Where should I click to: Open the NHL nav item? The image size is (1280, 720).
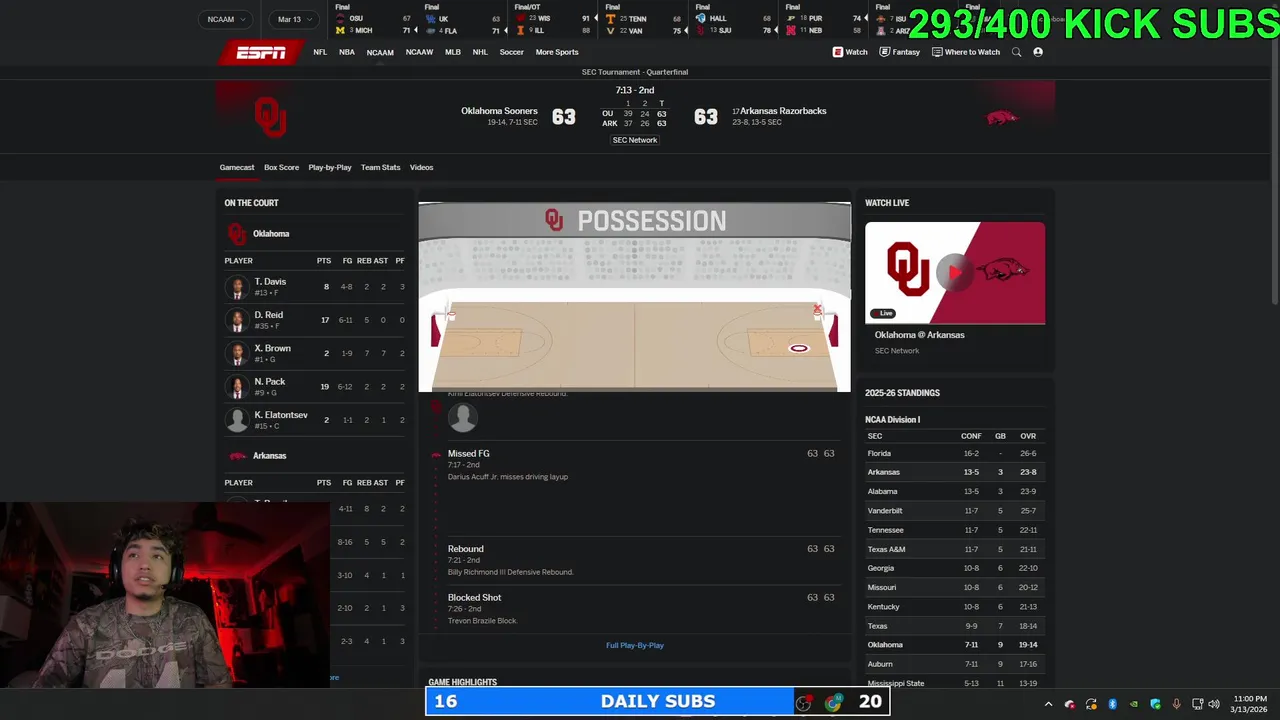coord(480,52)
